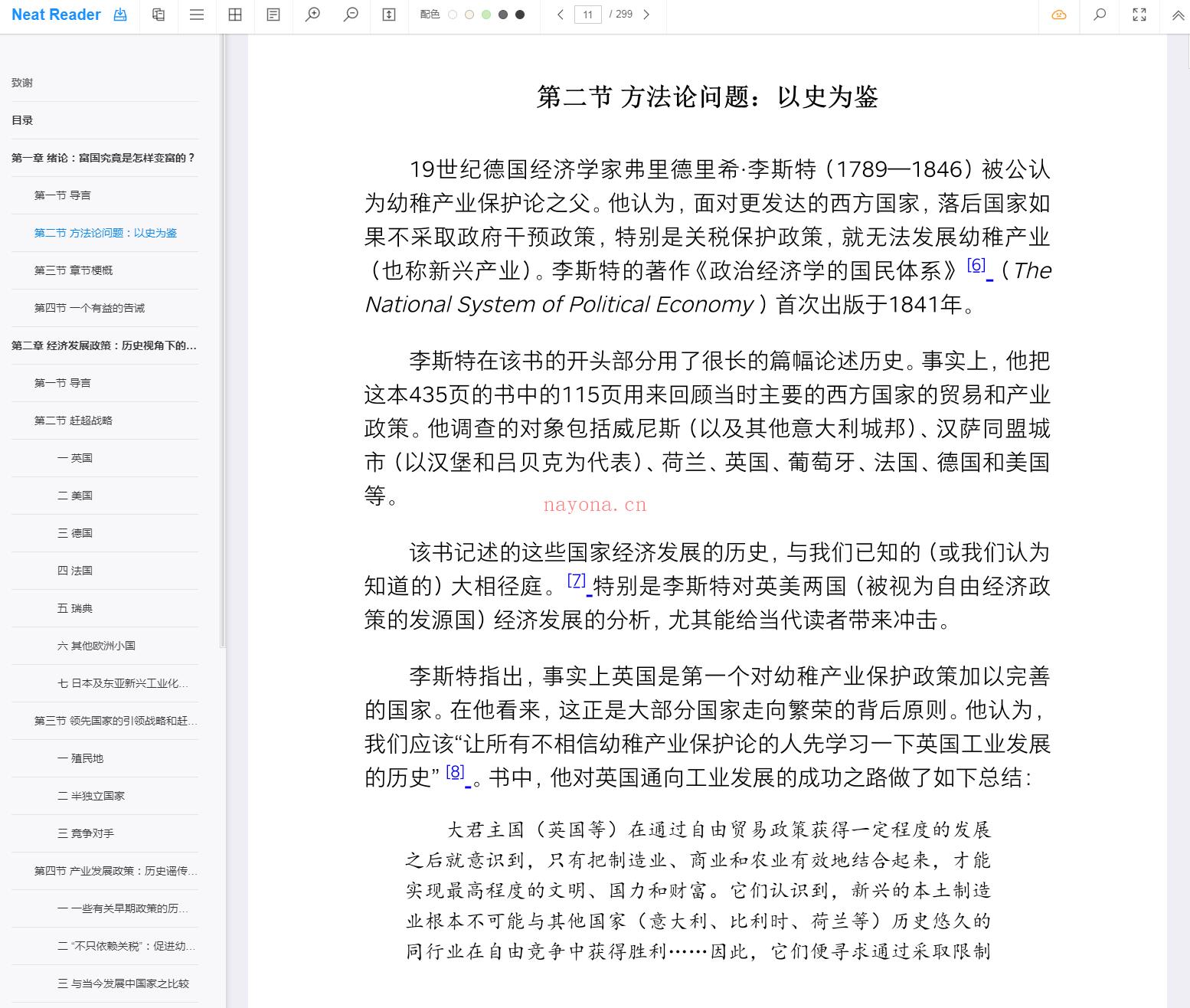The height and width of the screenshot is (1008, 1190).
Task: Toggle the vertical scroll mode icon
Action: pyautogui.click(x=389, y=15)
